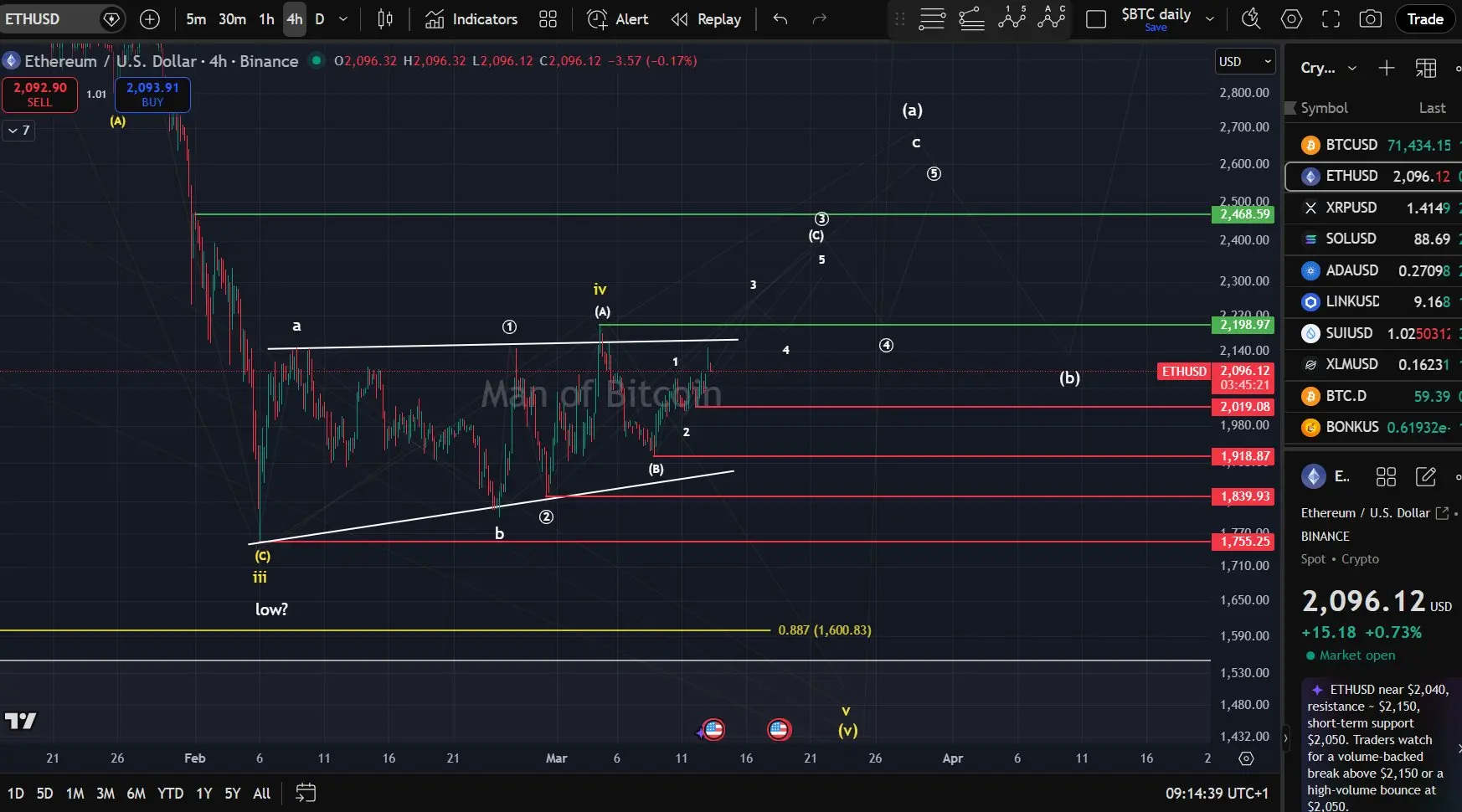This screenshot has width=1462, height=812.
Task: Open timezone menu at 09:14:39 UTC+1
Action: (1217, 793)
